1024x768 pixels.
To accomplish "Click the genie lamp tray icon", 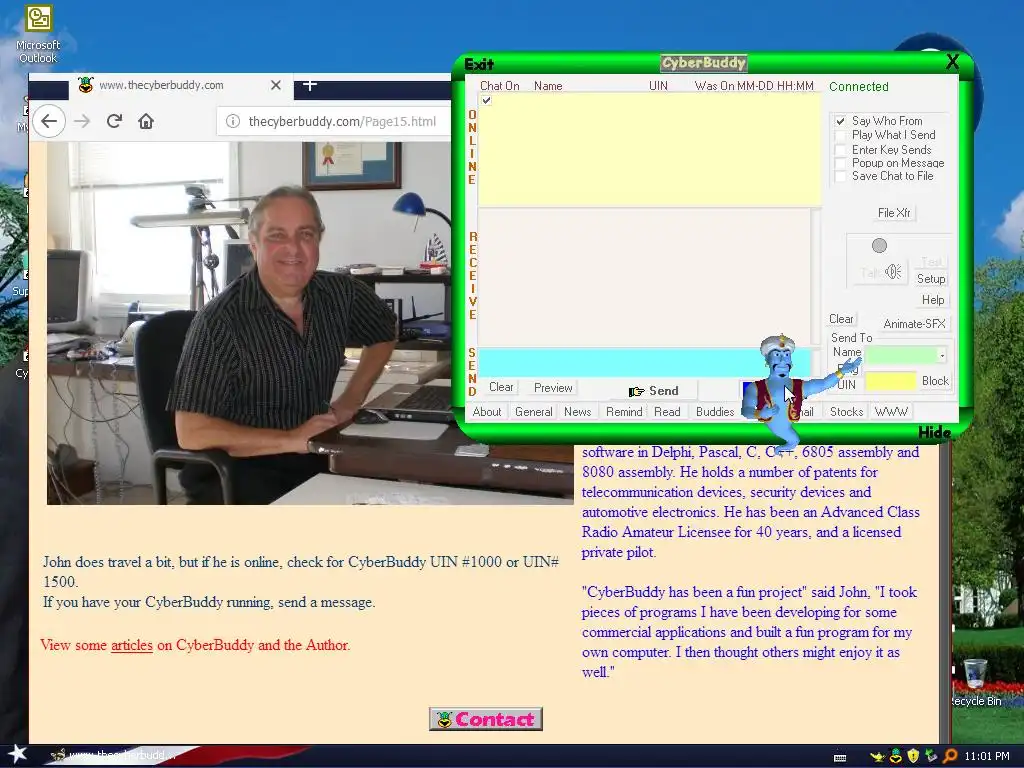I will 877,756.
